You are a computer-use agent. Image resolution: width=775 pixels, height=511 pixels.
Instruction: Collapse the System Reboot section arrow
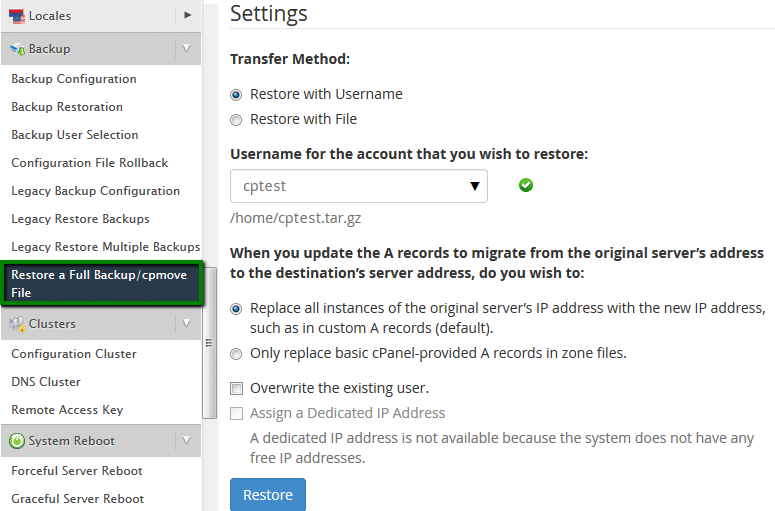186,440
